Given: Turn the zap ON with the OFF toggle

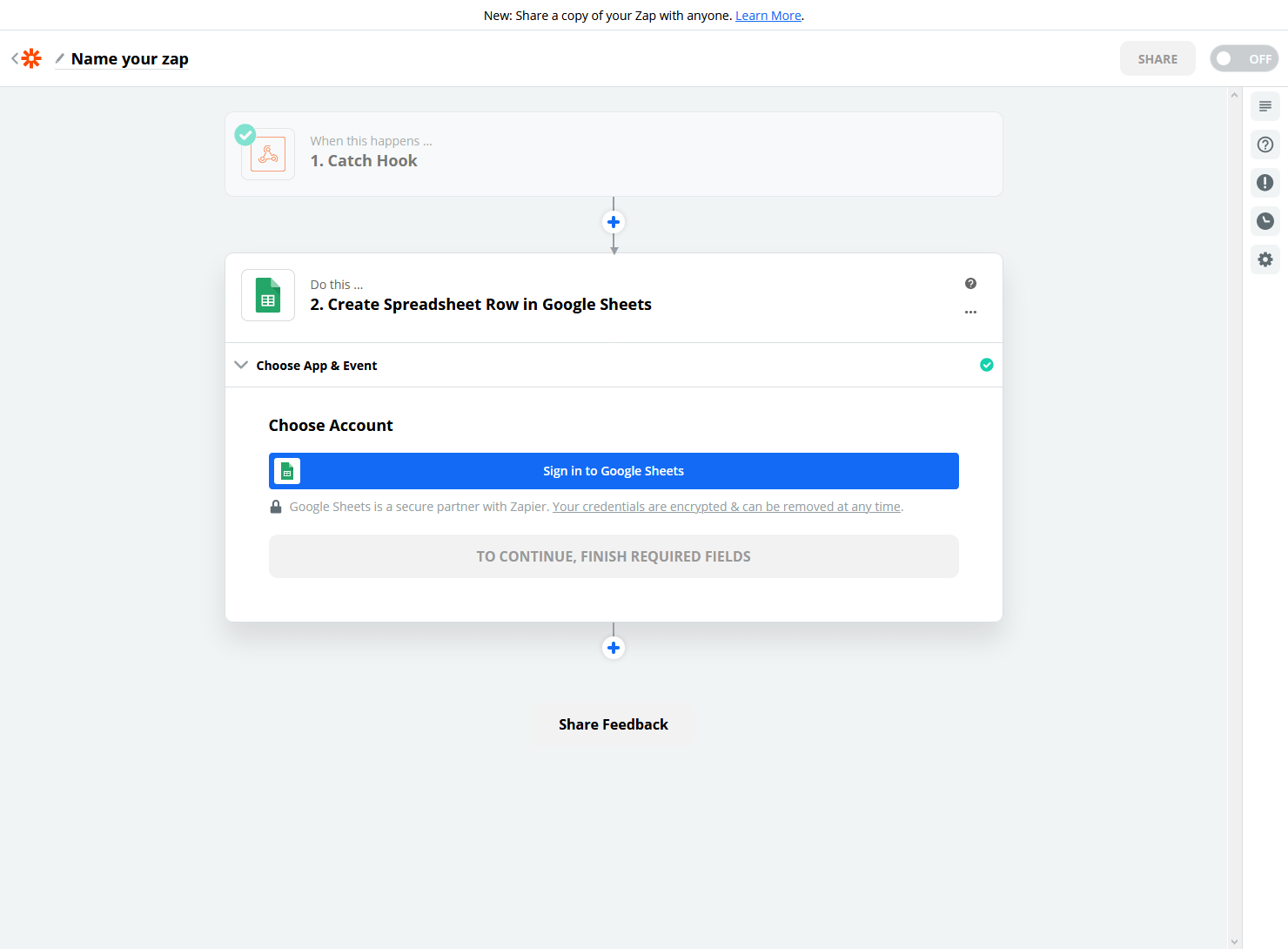Looking at the screenshot, I should (1244, 58).
